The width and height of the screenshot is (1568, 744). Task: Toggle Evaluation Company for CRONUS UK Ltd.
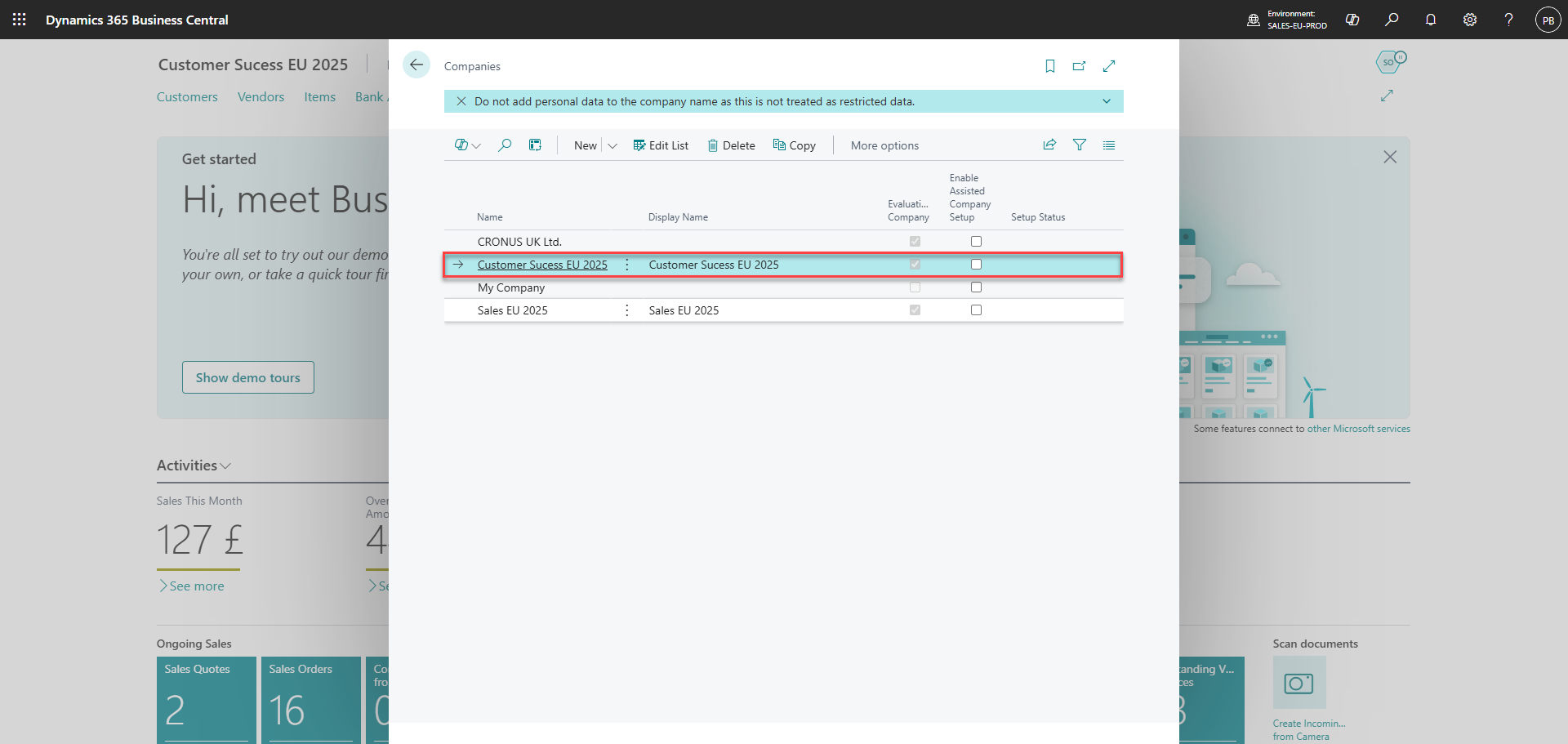pyautogui.click(x=915, y=242)
